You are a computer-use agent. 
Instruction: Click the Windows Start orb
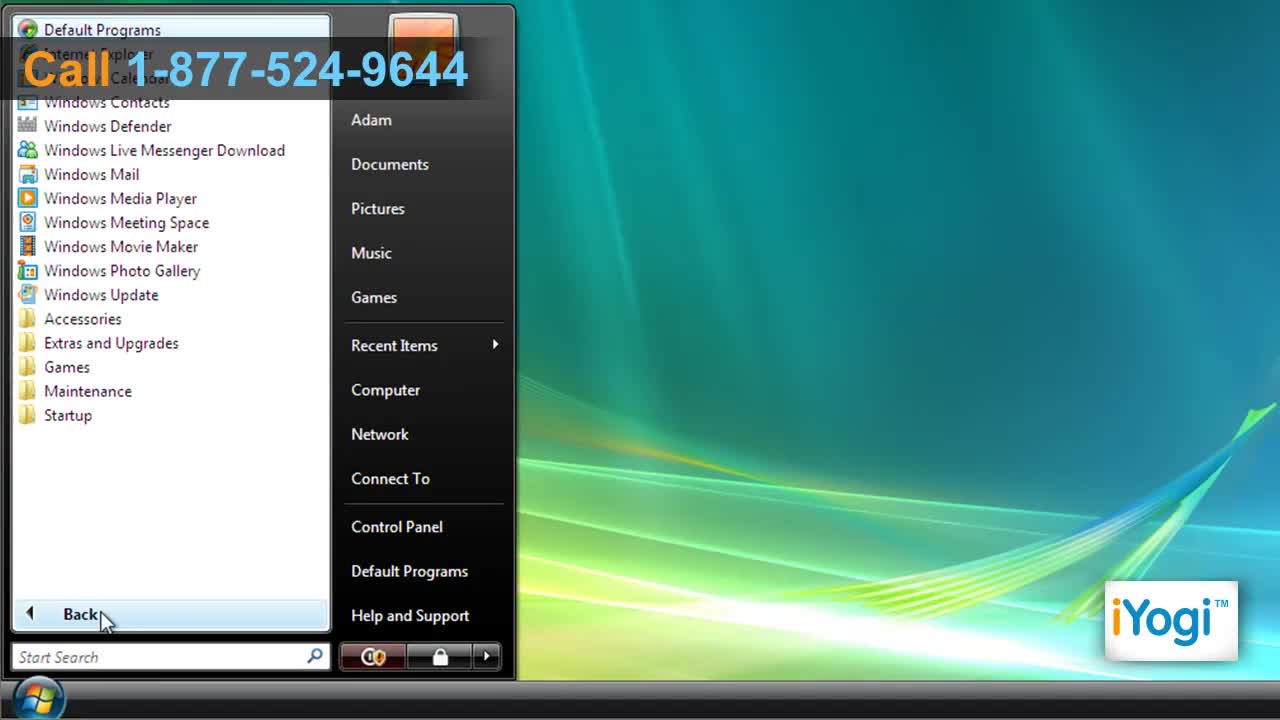40,698
